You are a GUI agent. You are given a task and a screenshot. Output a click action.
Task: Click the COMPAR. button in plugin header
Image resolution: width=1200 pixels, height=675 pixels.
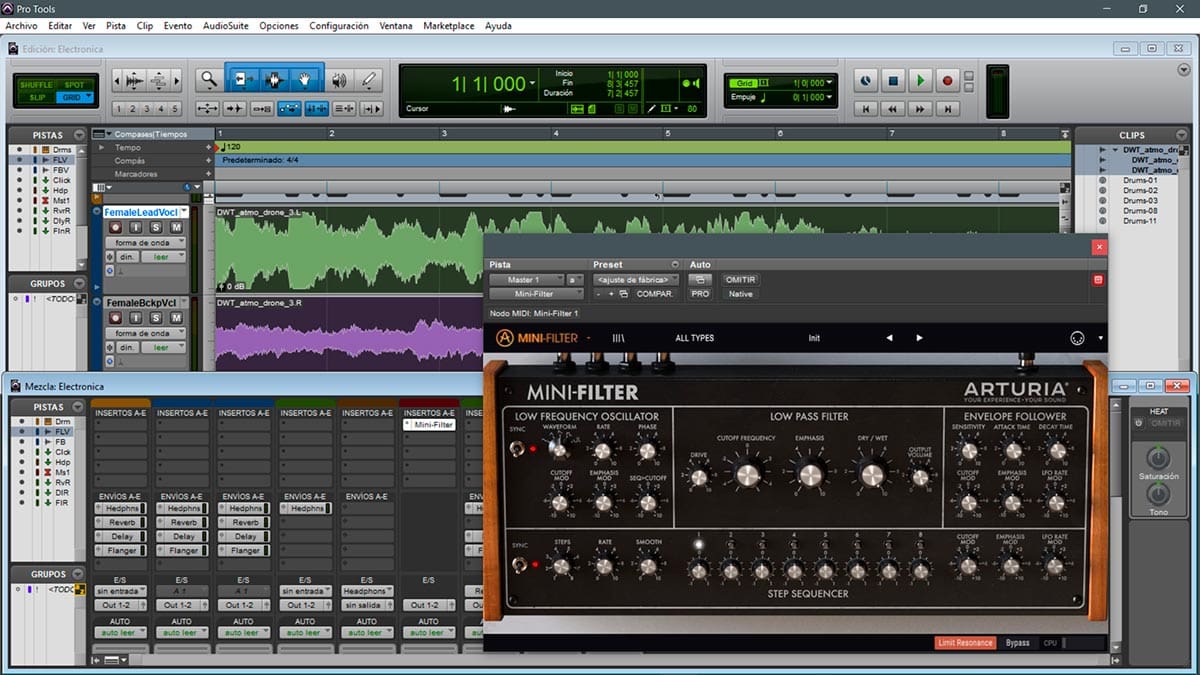pos(655,295)
